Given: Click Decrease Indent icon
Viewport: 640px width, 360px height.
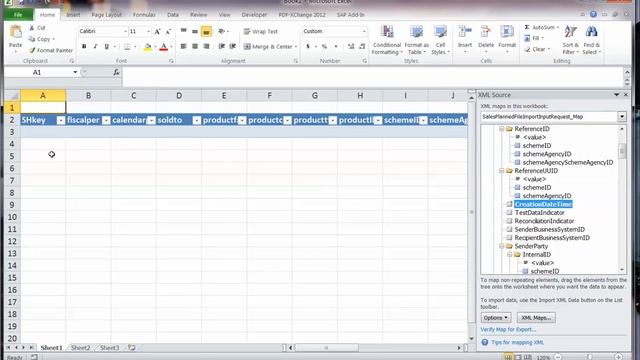Looking at the screenshot, I should click(222, 47).
